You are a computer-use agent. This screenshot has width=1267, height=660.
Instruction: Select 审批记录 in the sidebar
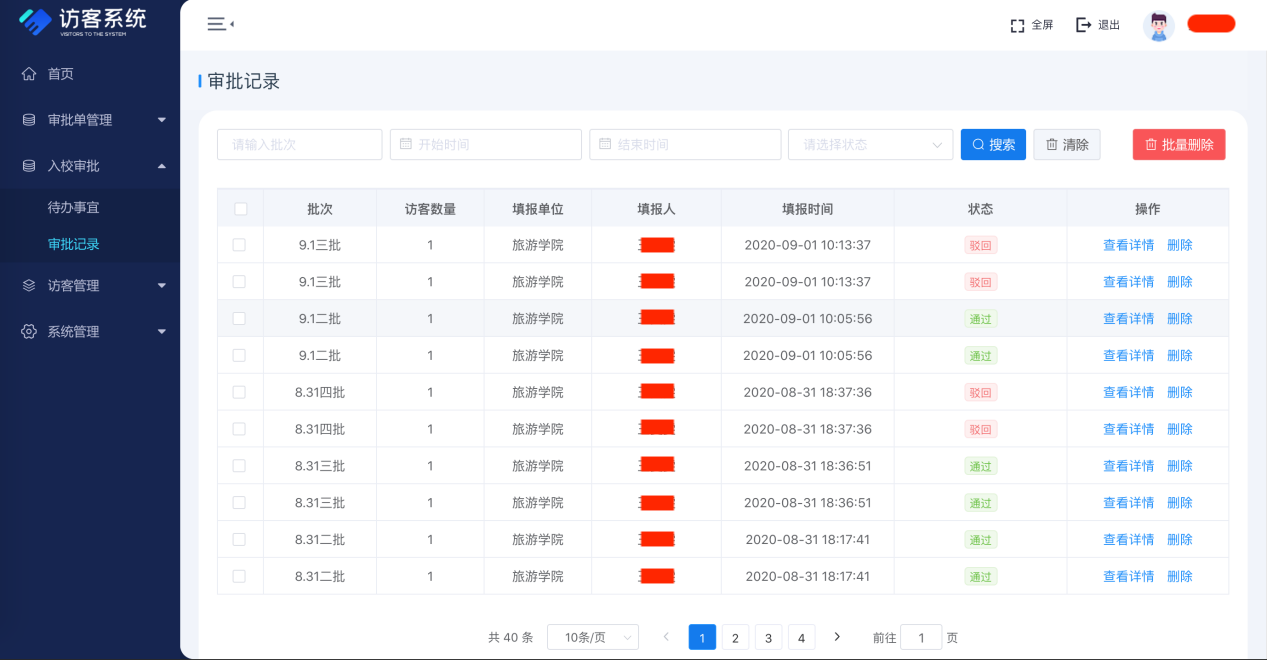coord(74,244)
